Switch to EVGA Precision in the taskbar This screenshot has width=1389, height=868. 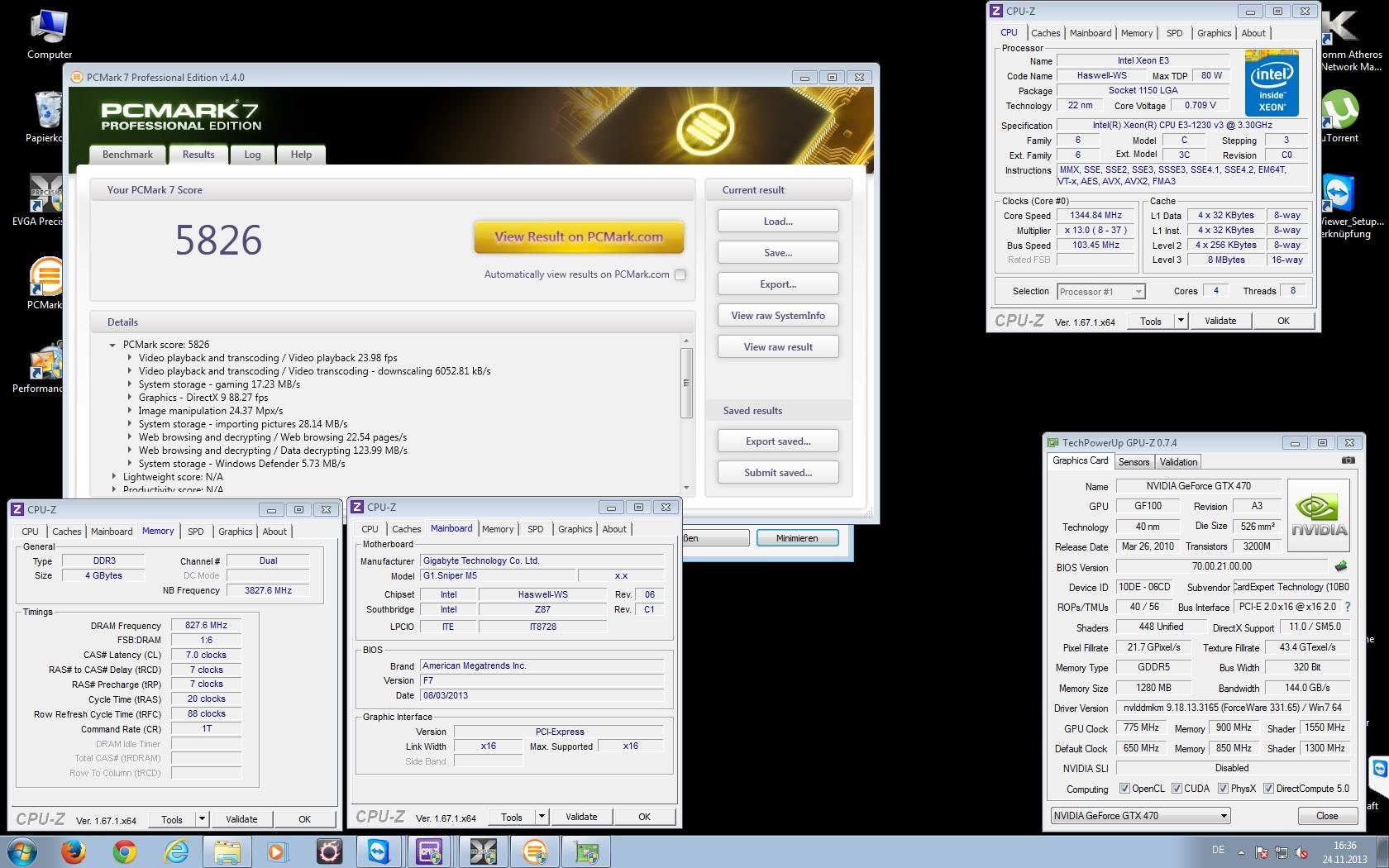(483, 851)
